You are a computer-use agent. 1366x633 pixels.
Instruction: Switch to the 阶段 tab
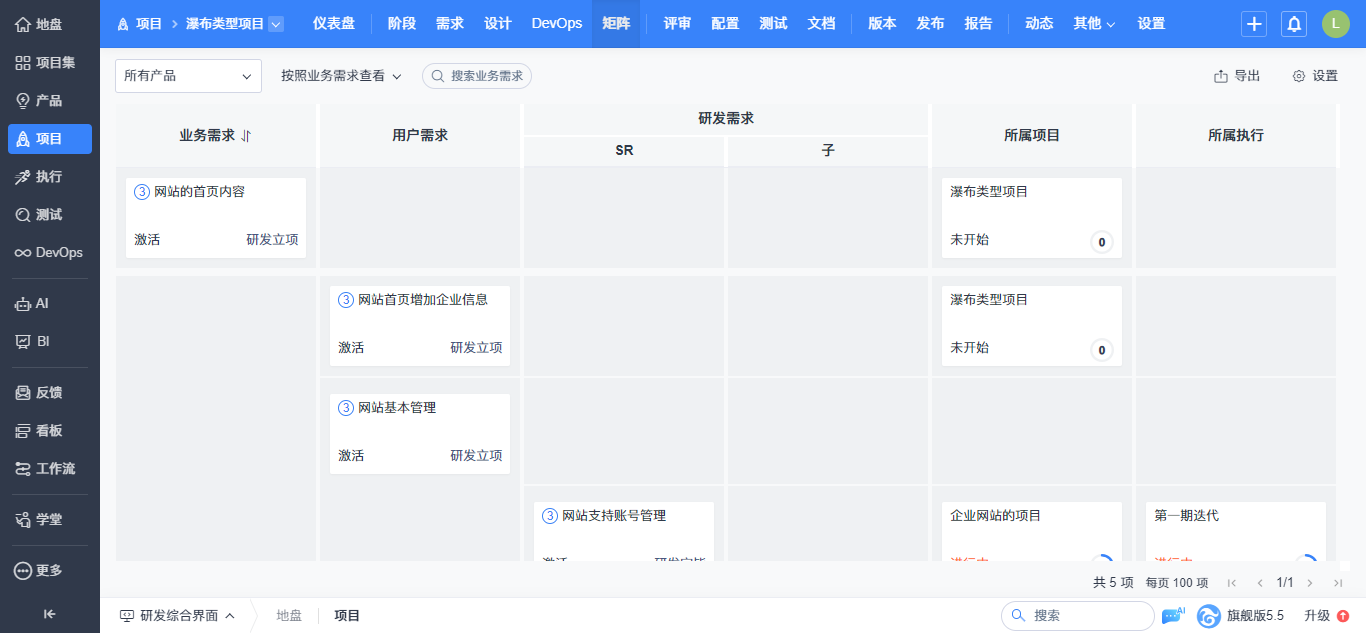coord(402,24)
